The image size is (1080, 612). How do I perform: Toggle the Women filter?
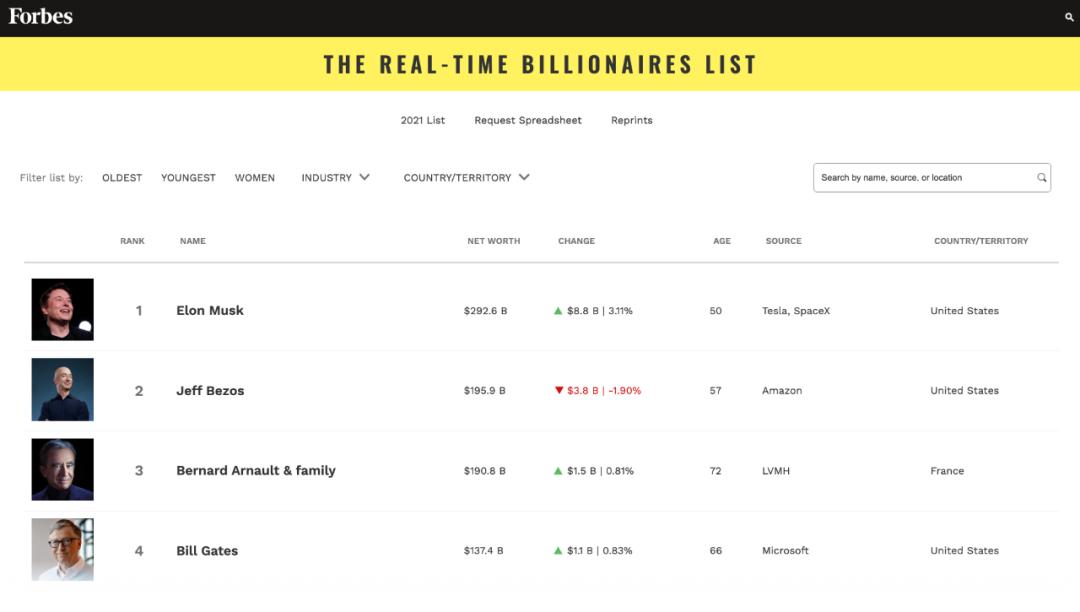coord(255,178)
